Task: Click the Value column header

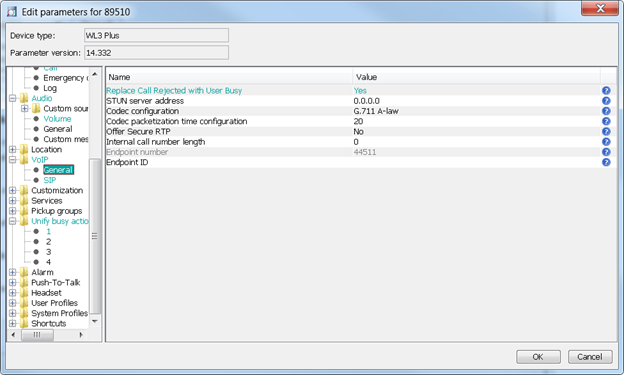Action: tap(476, 77)
